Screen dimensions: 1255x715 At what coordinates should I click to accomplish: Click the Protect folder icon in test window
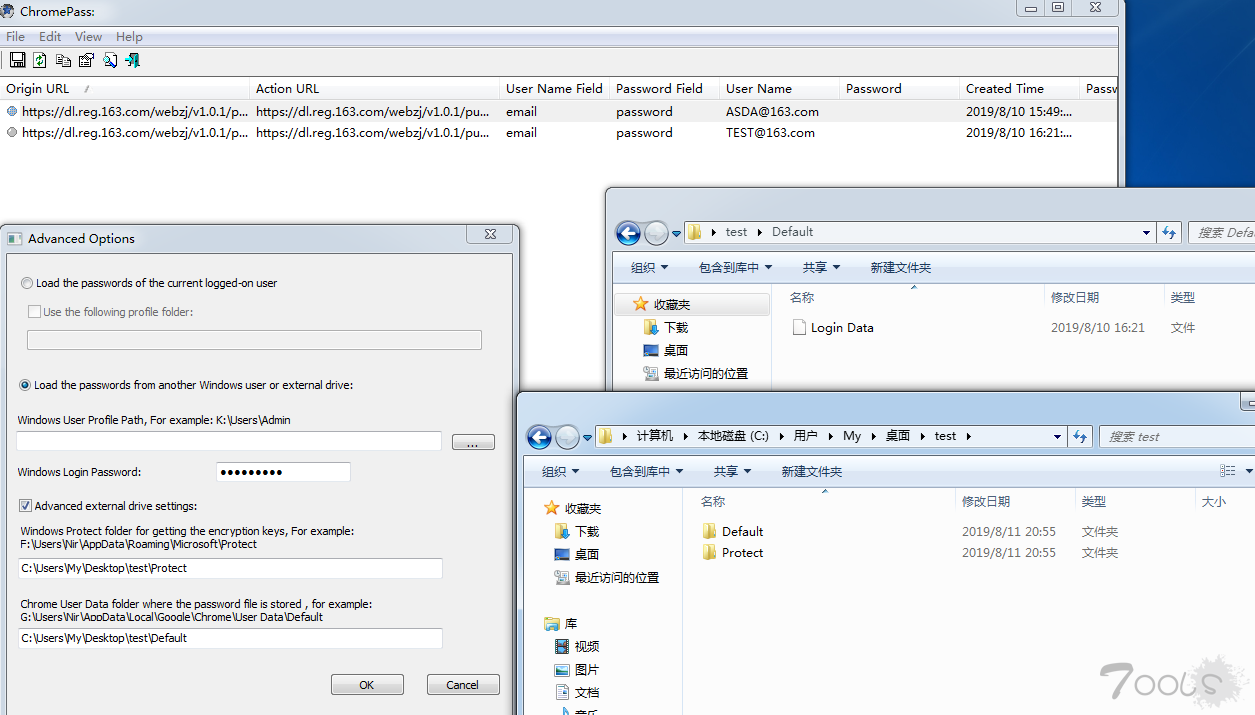click(x=710, y=553)
